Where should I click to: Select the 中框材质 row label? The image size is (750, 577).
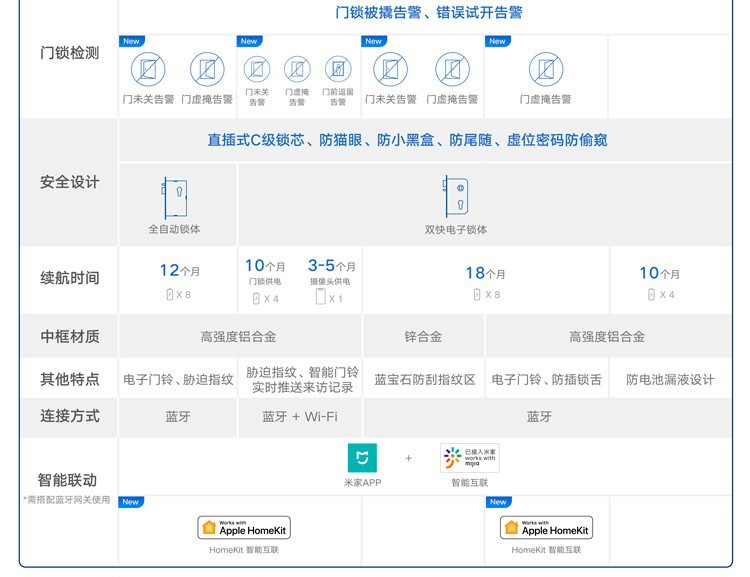(69, 336)
